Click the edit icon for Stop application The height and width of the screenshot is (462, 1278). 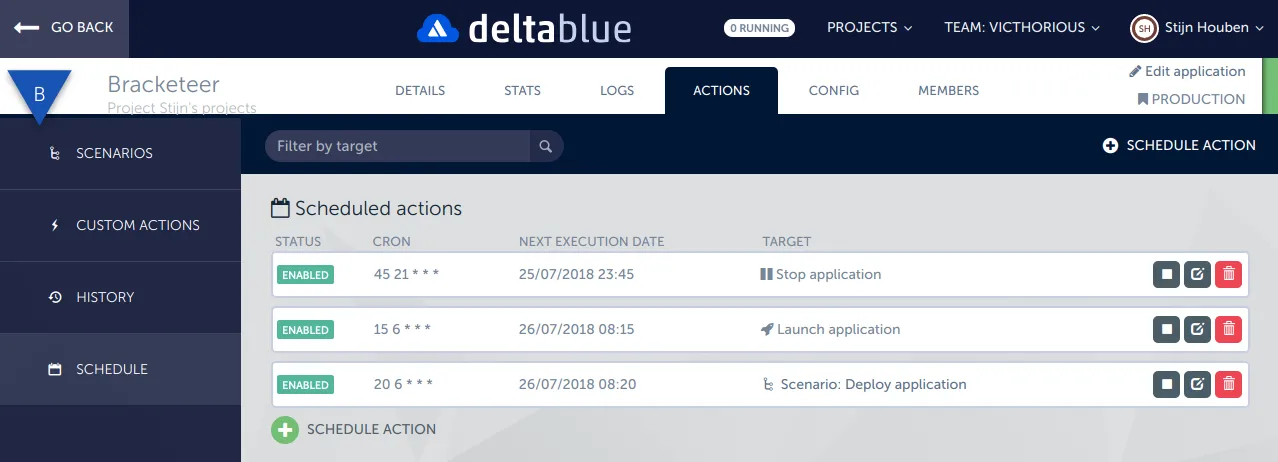1197,274
